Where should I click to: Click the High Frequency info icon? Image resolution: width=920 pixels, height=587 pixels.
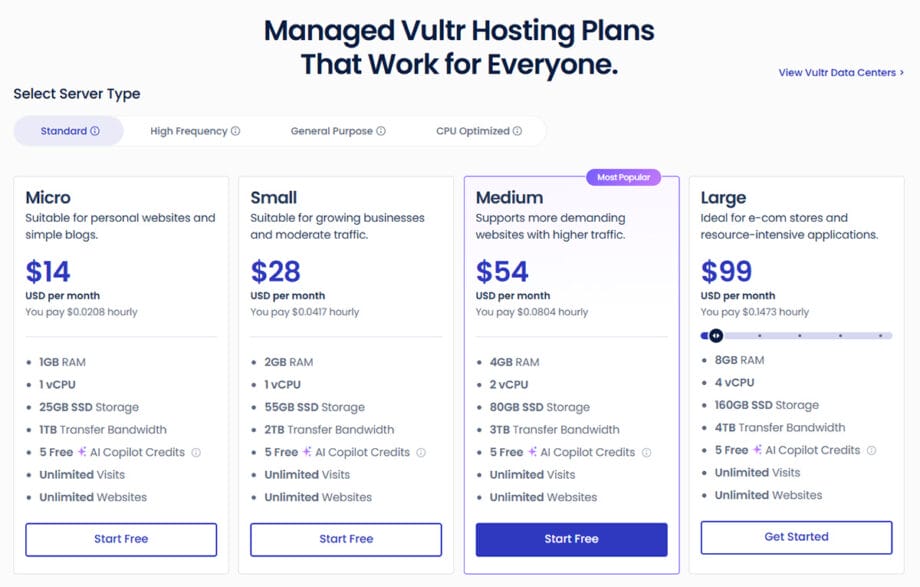tap(233, 130)
